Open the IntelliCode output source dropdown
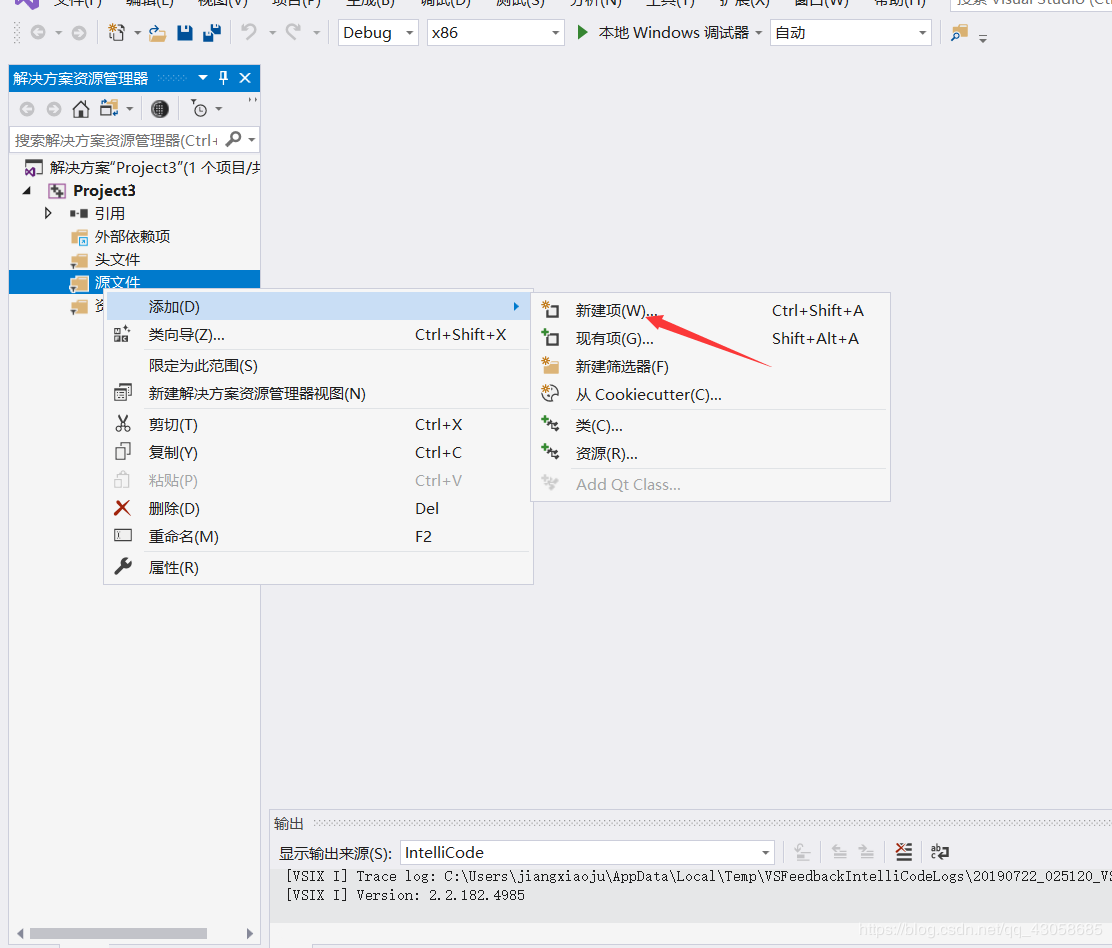Image resolution: width=1112 pixels, height=948 pixels. (586, 852)
